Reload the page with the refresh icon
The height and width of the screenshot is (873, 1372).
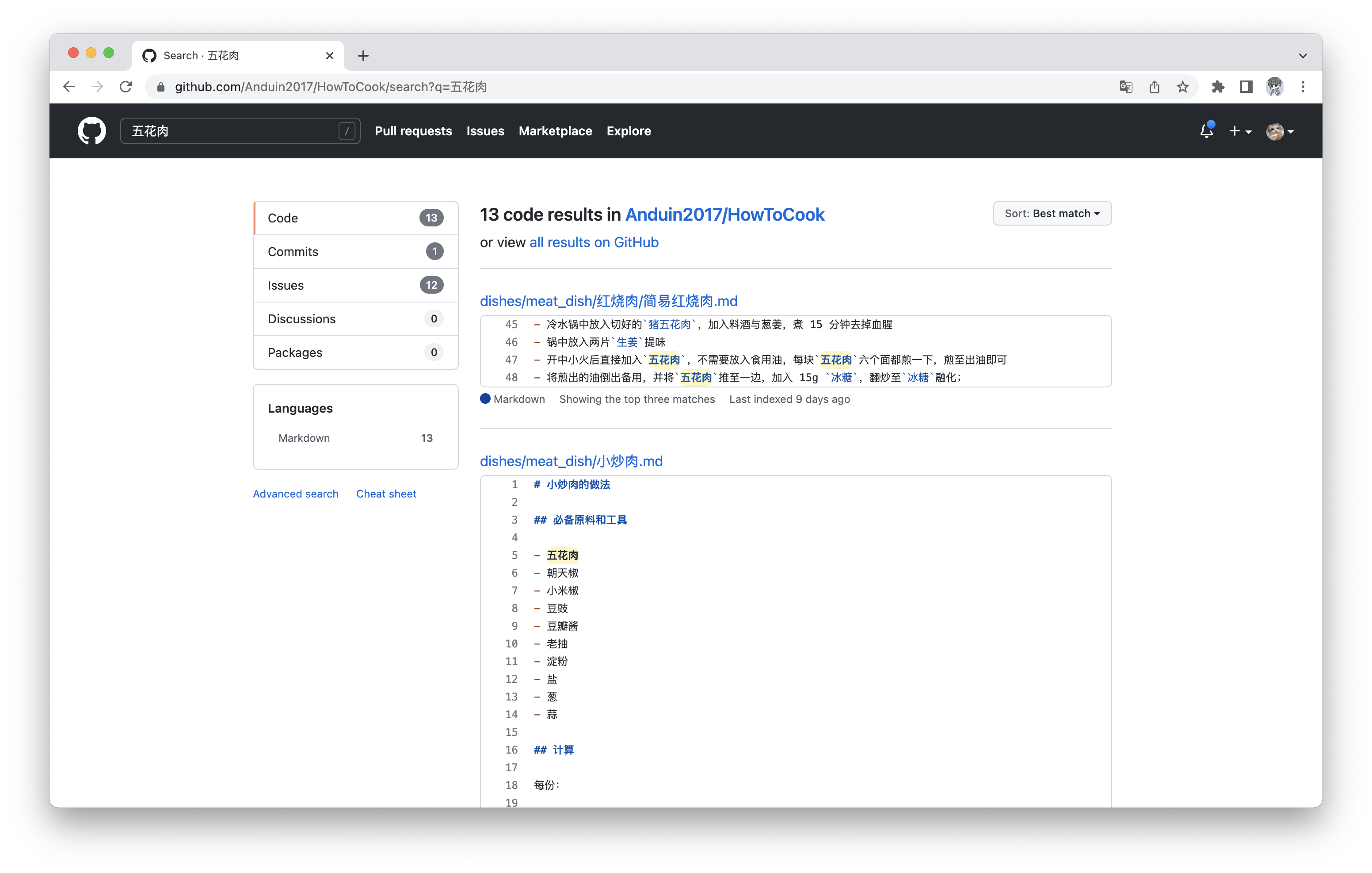pos(126,87)
